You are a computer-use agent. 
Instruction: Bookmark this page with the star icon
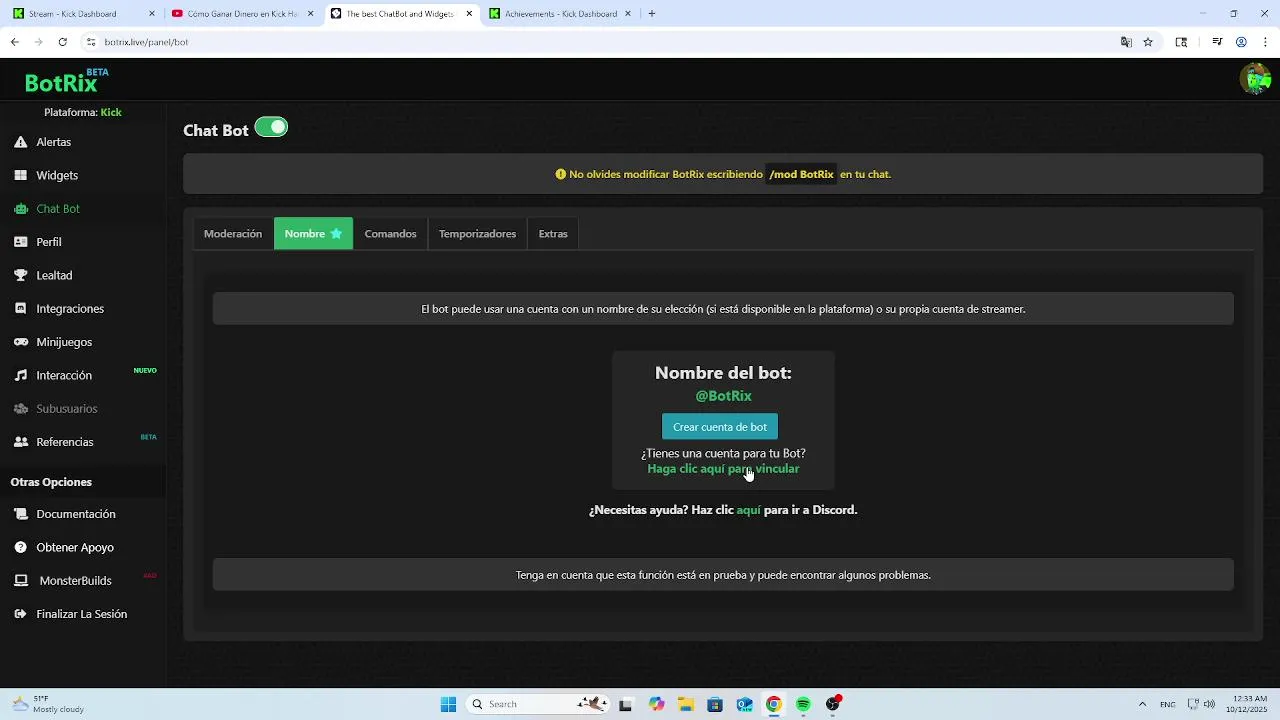[x=1148, y=42]
